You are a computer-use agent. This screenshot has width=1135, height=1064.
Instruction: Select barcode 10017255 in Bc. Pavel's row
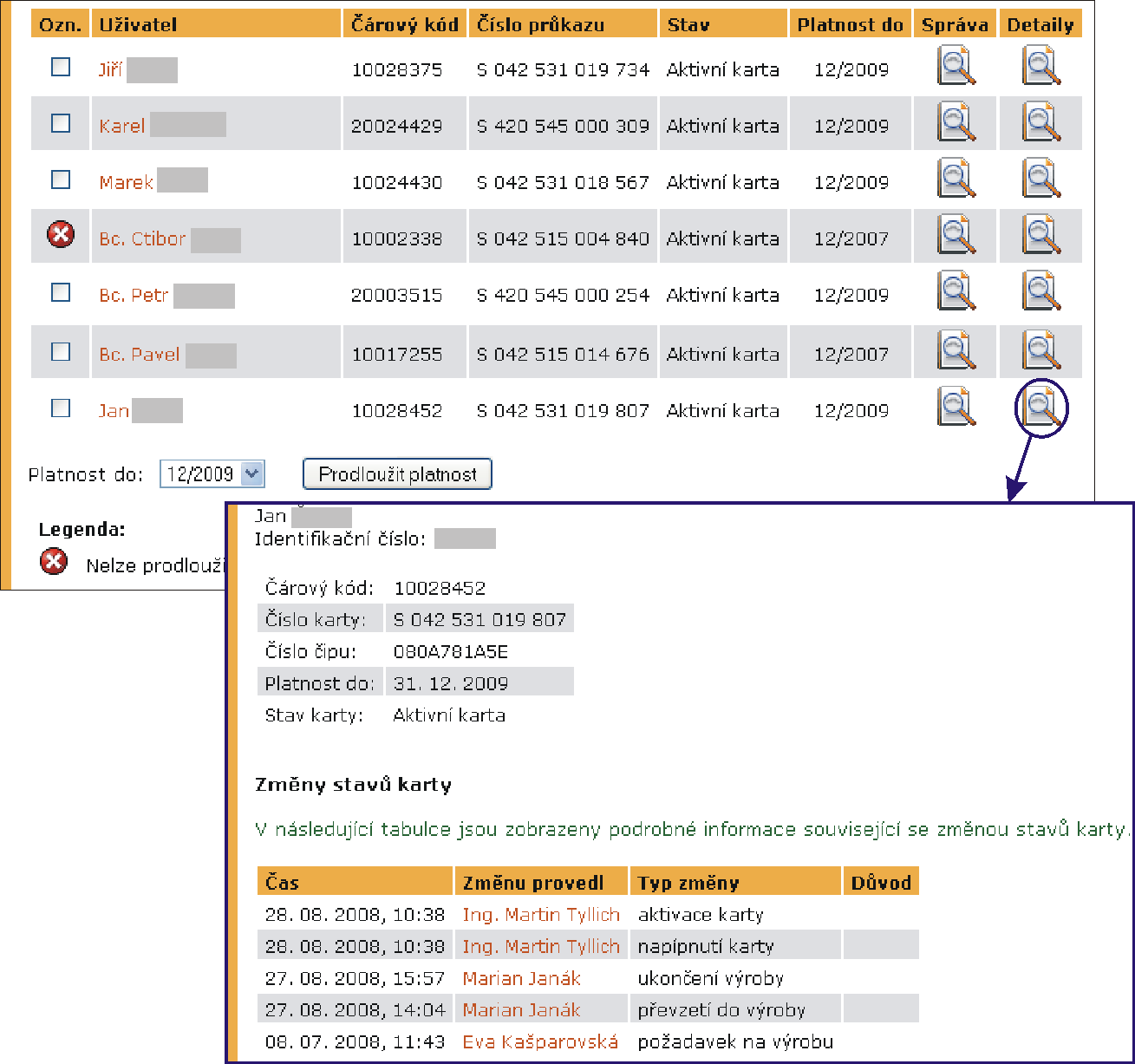[396, 354]
